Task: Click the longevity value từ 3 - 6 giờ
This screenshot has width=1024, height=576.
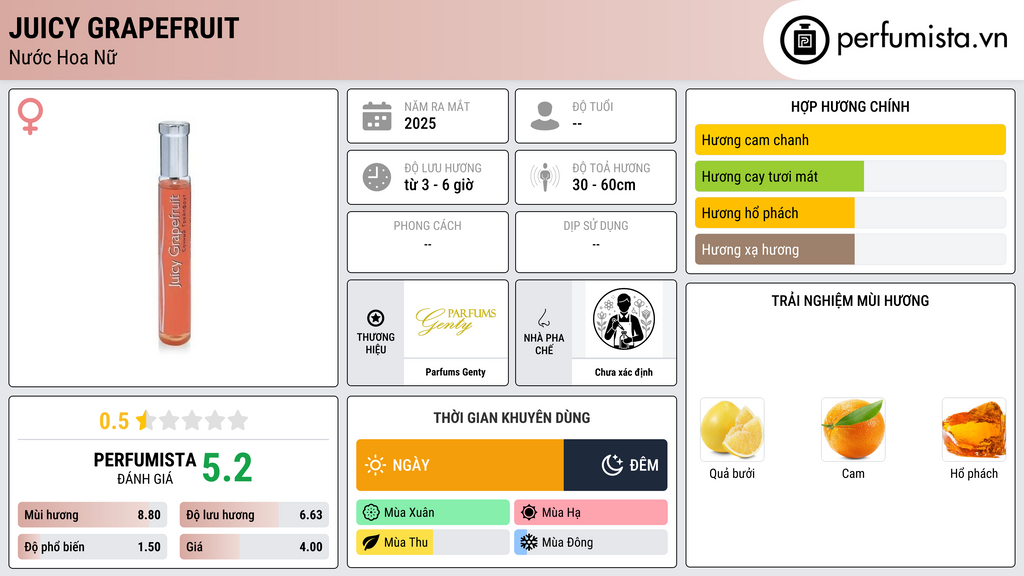Action: [439, 185]
